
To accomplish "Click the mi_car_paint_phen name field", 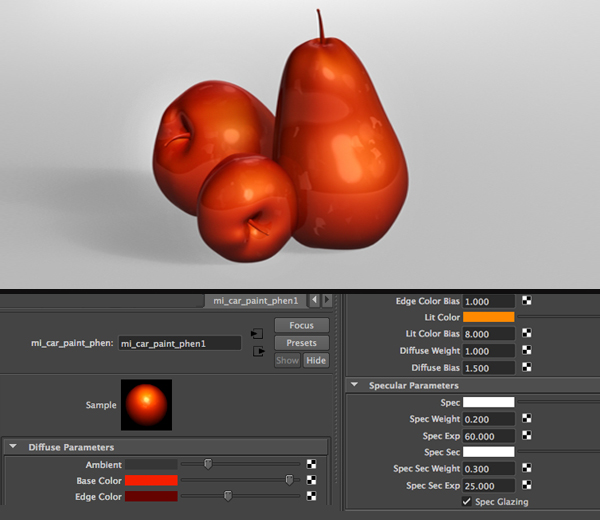I will pos(180,343).
